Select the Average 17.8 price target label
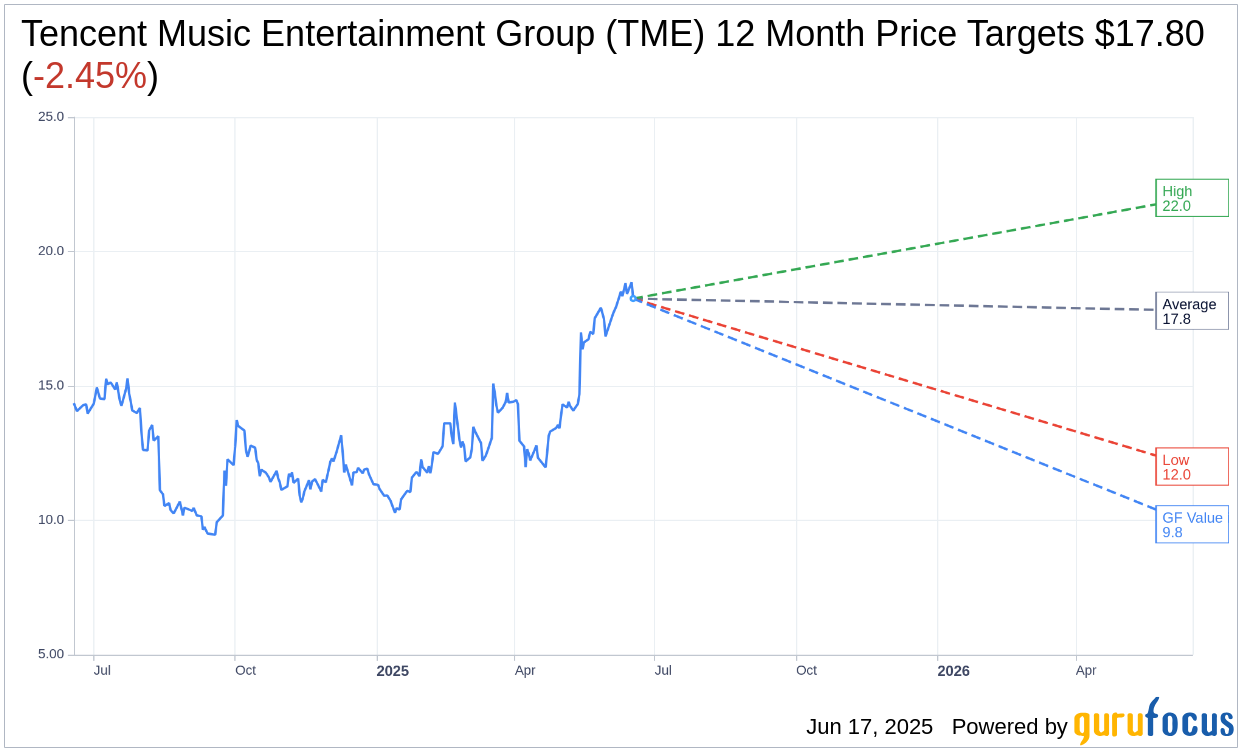Screen dimensions: 1242x752 [x=1192, y=311]
